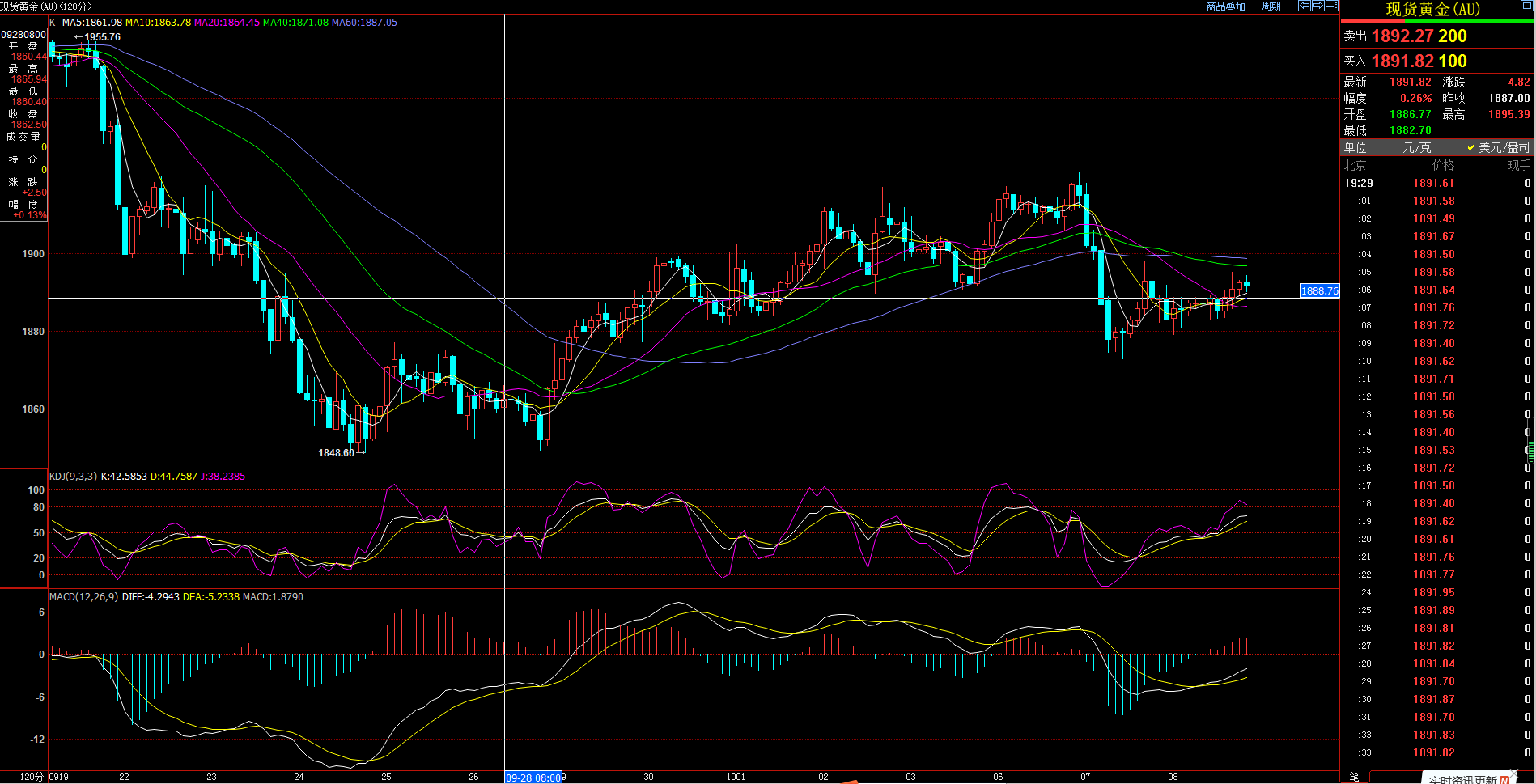This screenshot has height=784, width=1536.
Task: Click the right arrow navigation icon
Action: coord(1318,6)
